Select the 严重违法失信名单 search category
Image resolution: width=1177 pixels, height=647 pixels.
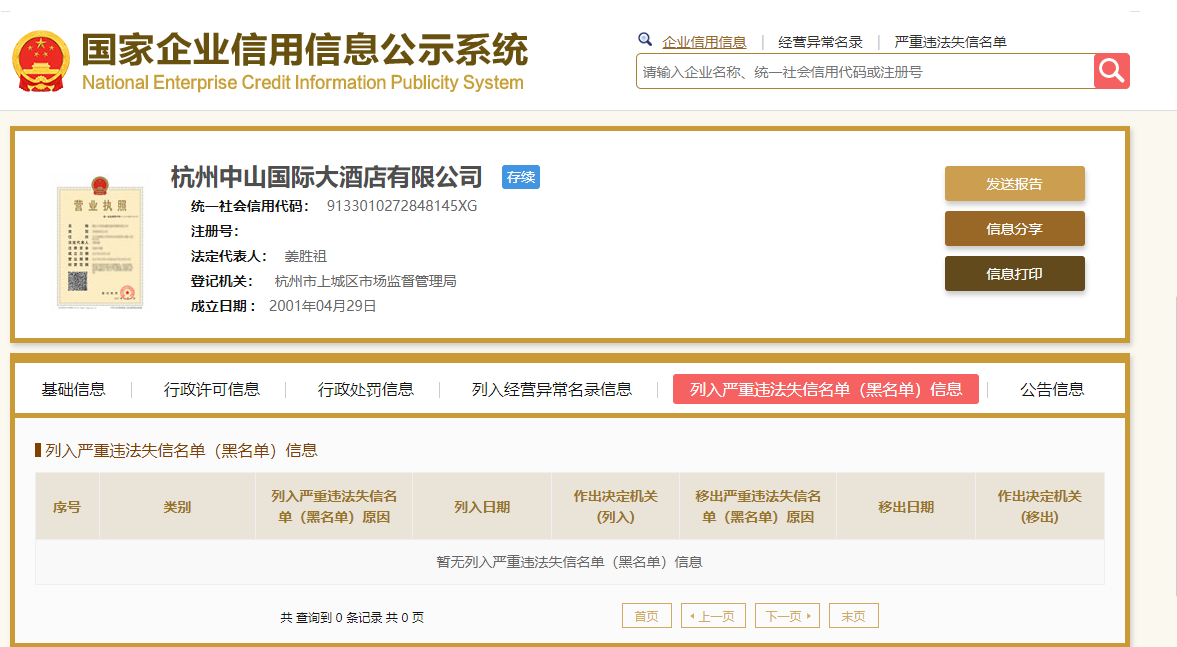(x=950, y=42)
